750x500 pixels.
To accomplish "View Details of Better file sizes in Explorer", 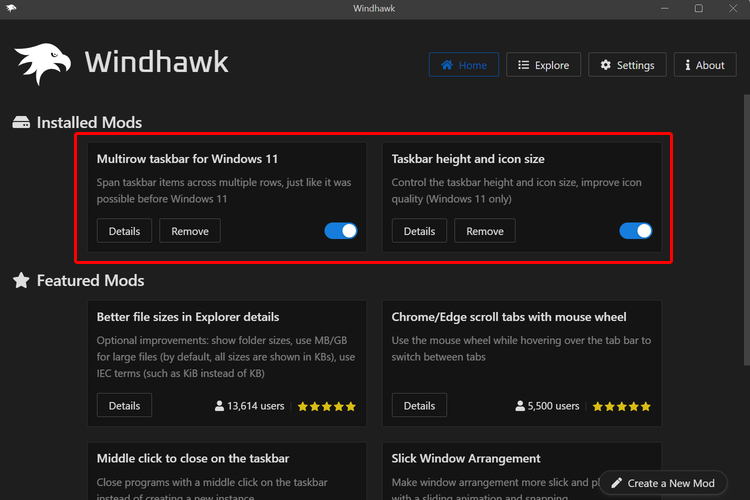I will pyautogui.click(x=124, y=405).
